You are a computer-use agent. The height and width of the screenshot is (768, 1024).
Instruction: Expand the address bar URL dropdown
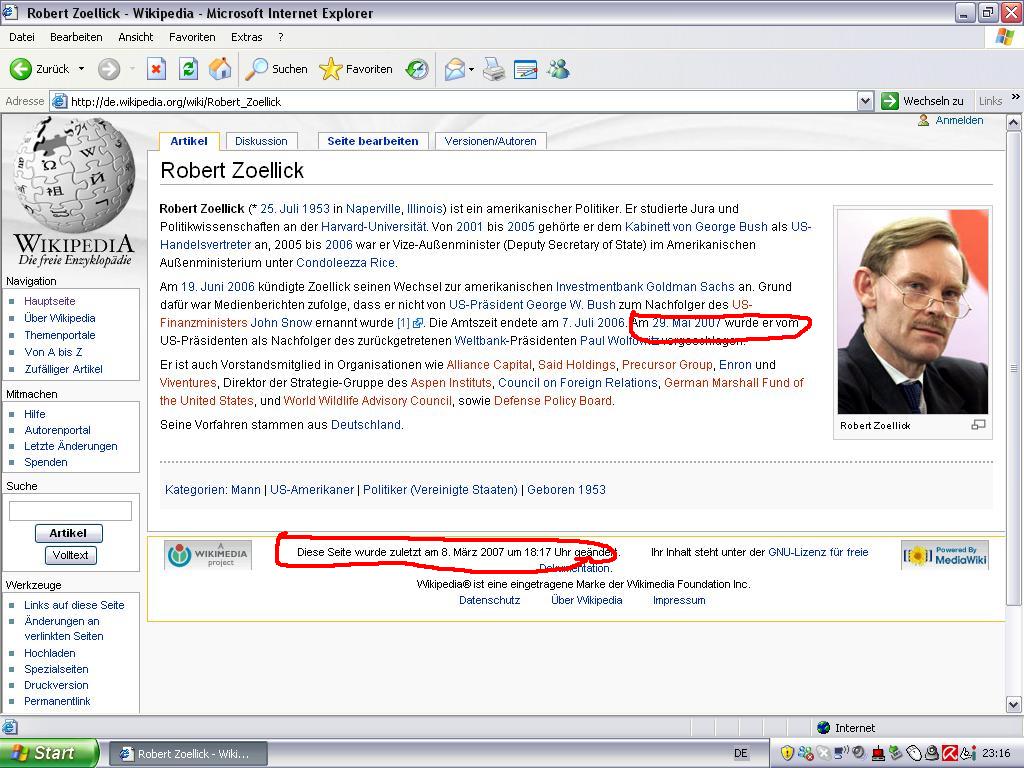pyautogui.click(x=865, y=101)
